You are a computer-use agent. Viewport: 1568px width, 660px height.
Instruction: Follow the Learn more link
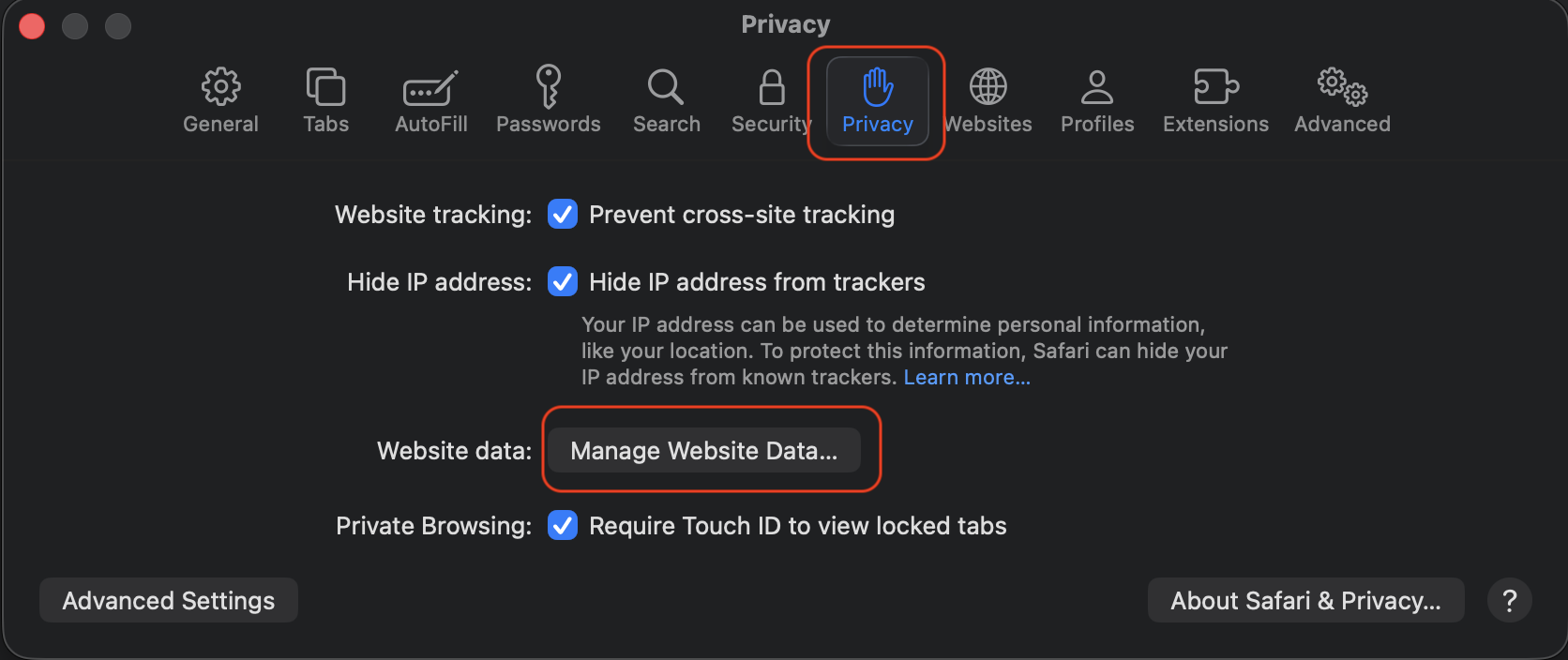967,377
